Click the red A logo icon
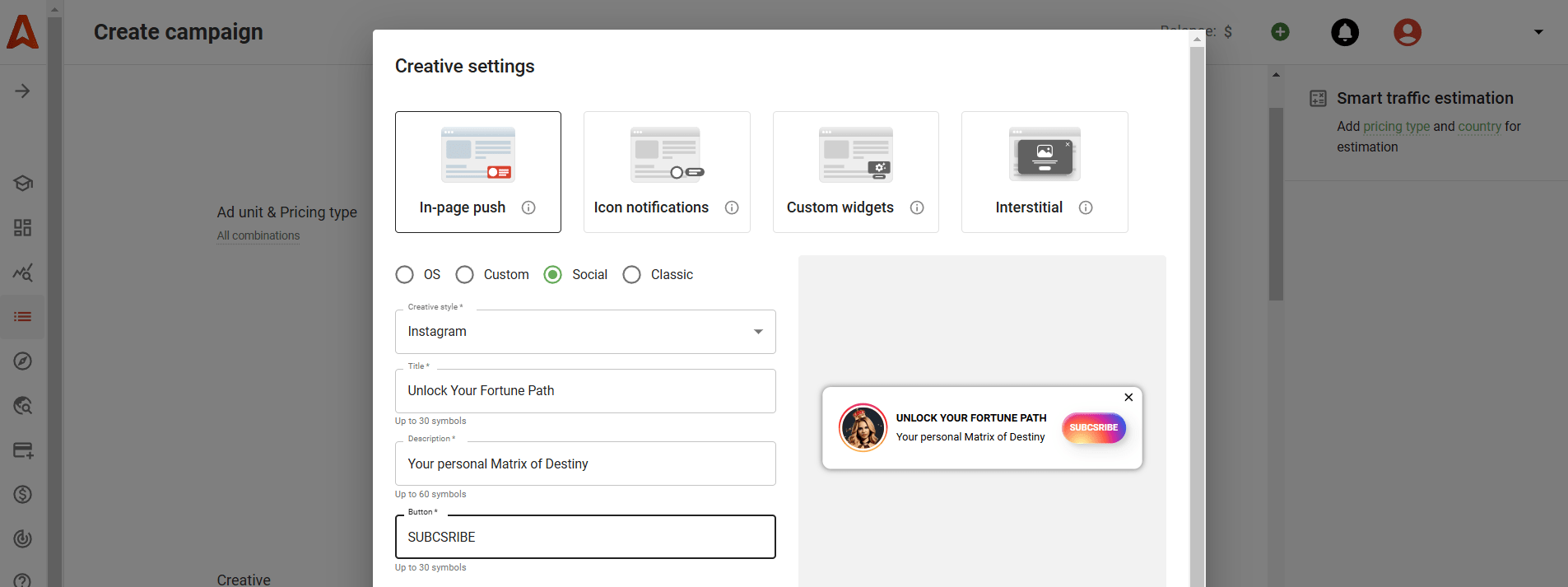The image size is (1568, 587). 22,32
